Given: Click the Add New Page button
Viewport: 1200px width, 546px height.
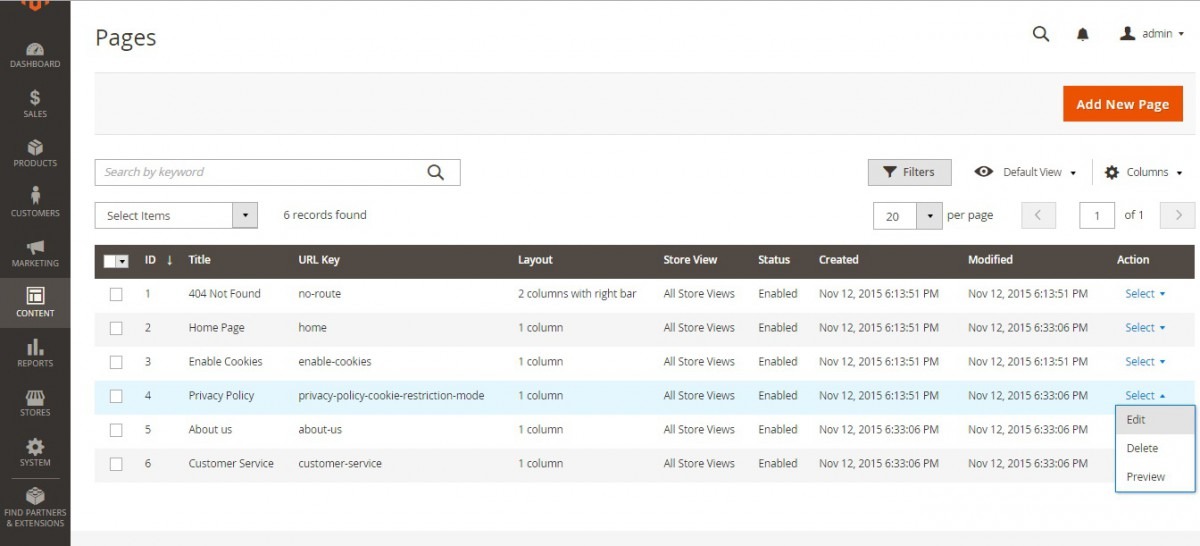Looking at the screenshot, I should tap(1122, 104).
